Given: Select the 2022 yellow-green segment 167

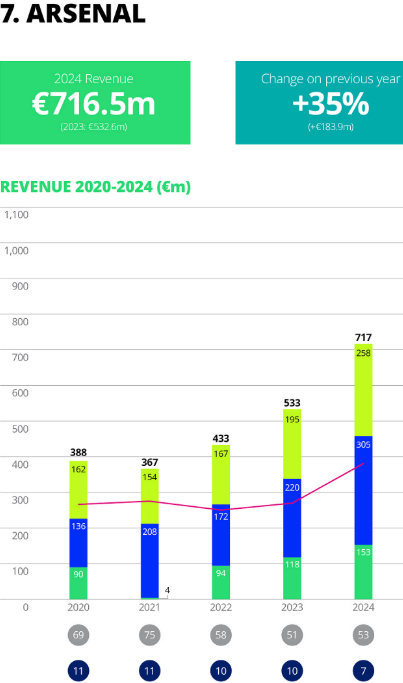Looking at the screenshot, I should coord(221,475).
